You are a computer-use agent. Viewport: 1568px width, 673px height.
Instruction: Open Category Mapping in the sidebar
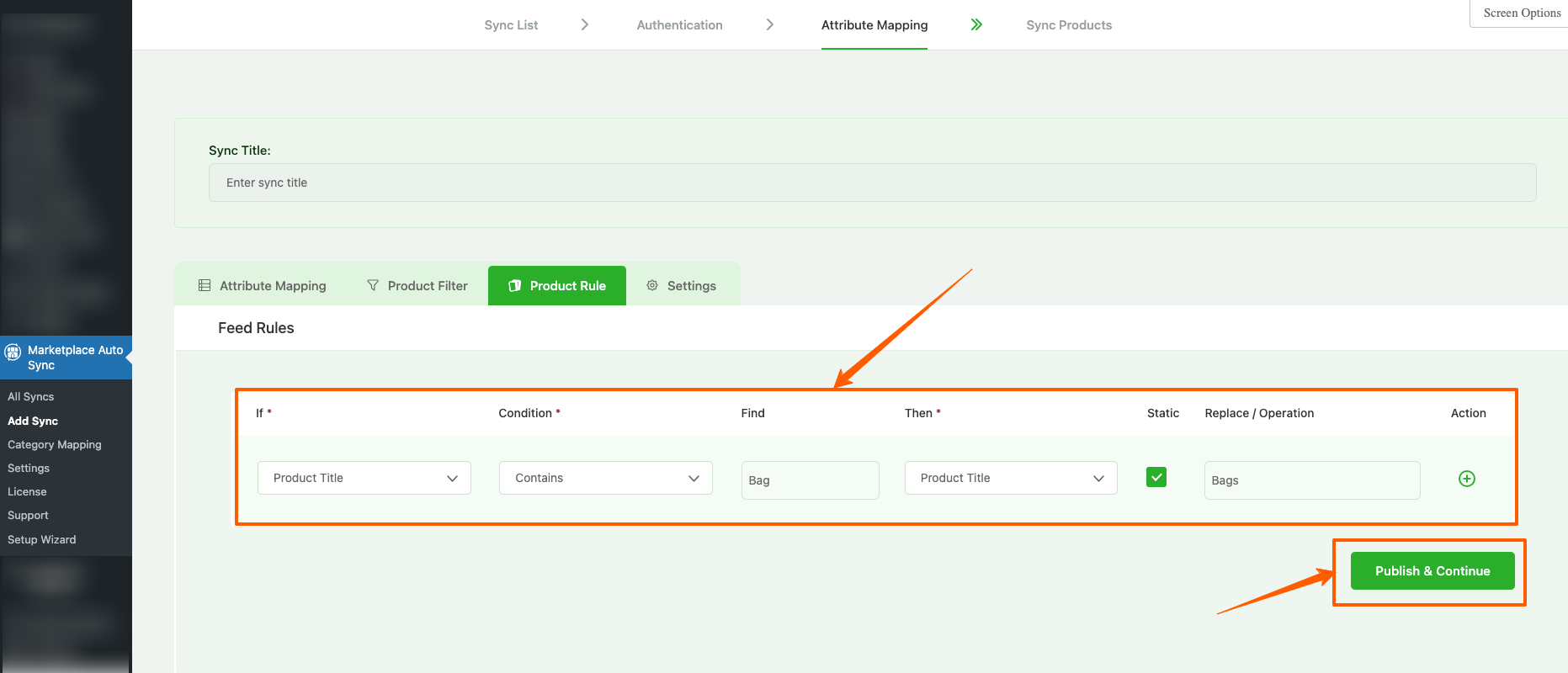click(x=55, y=445)
